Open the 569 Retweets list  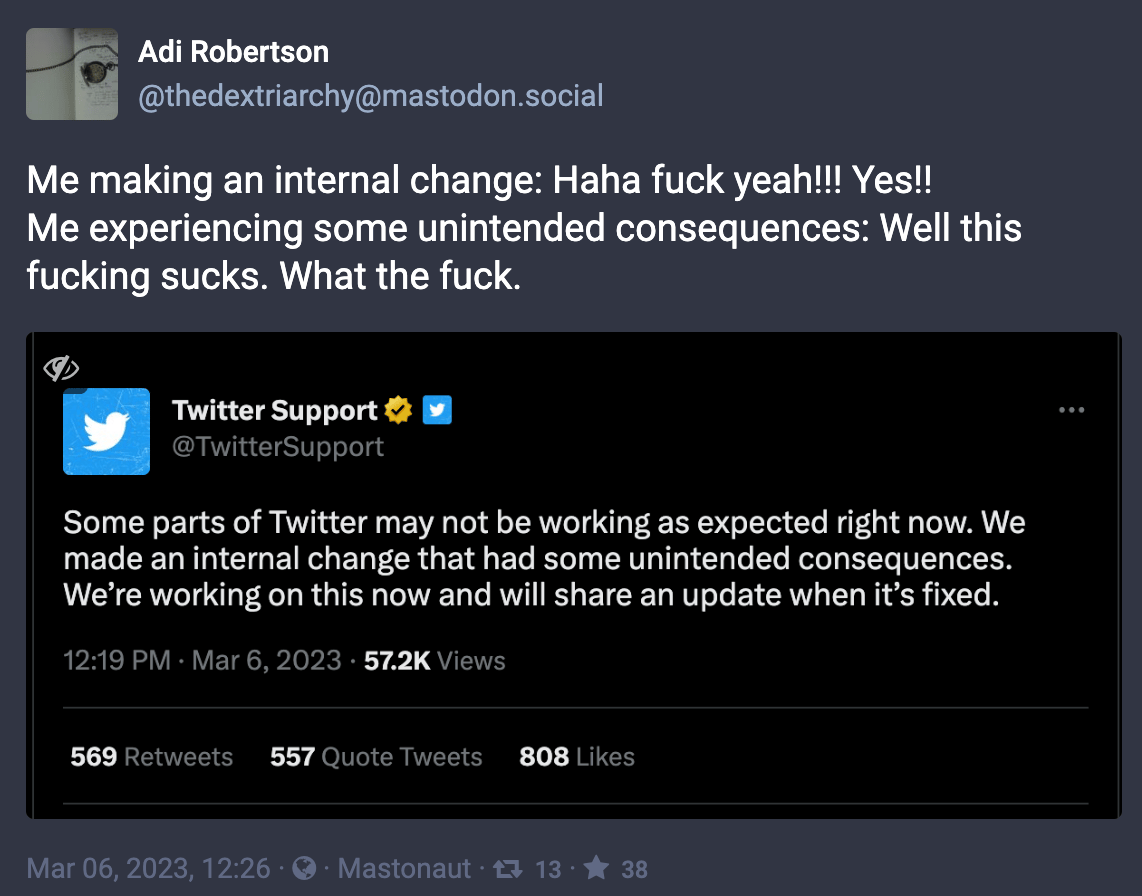(x=151, y=757)
